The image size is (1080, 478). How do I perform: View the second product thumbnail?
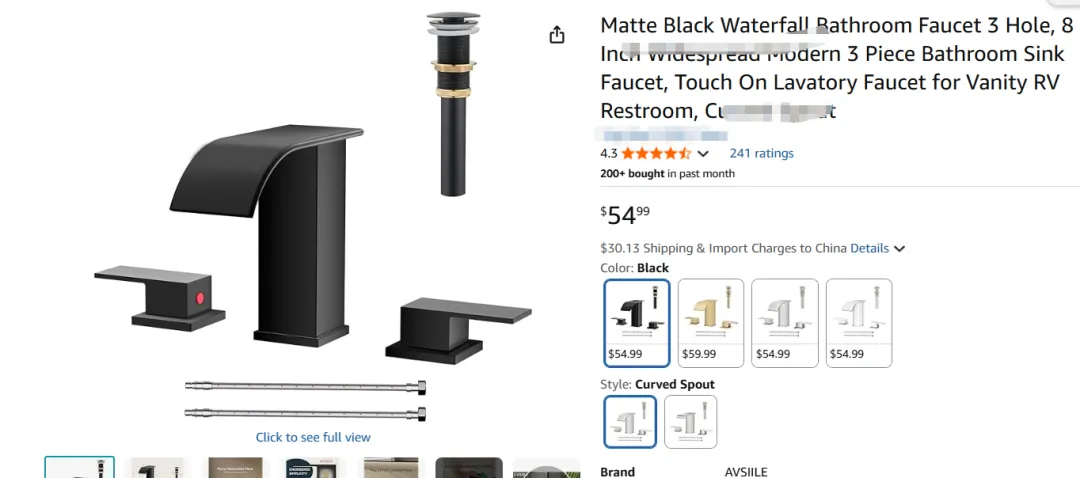coord(158,467)
